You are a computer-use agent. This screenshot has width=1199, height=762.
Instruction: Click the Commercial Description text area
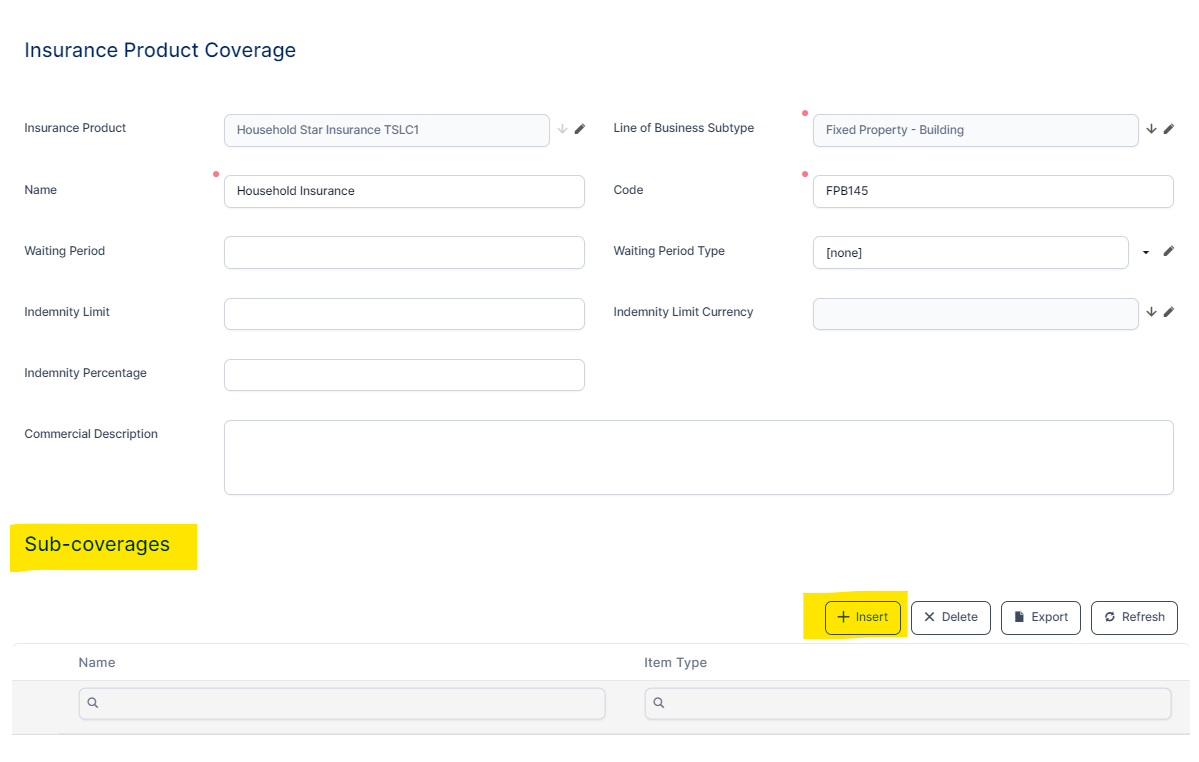(x=698, y=457)
